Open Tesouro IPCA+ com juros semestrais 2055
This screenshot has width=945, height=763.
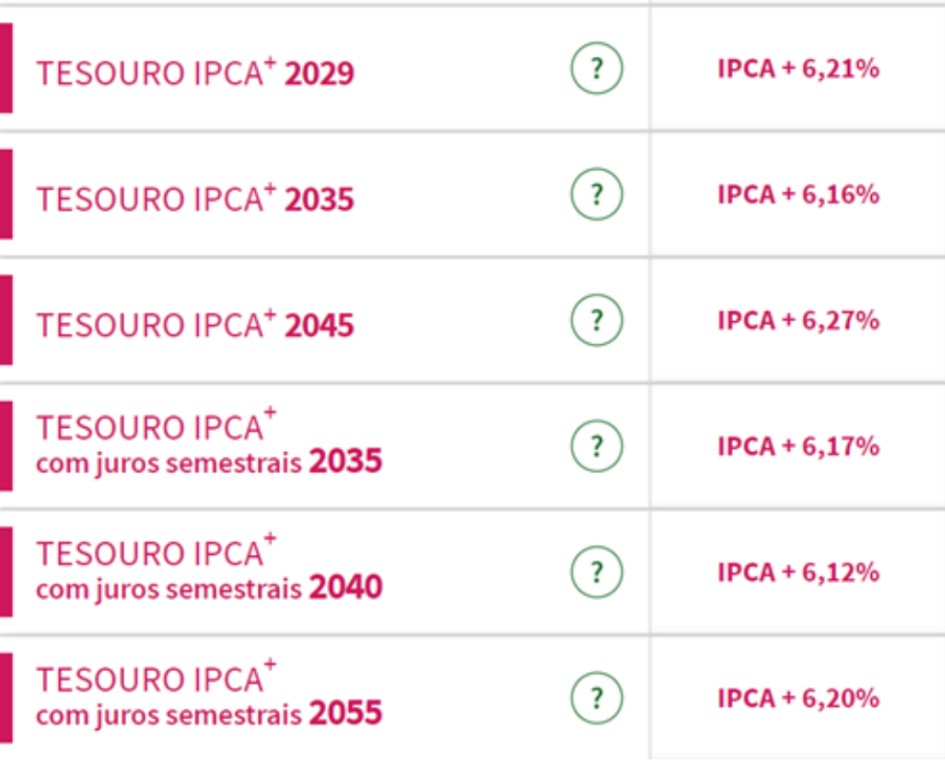[x=209, y=694]
